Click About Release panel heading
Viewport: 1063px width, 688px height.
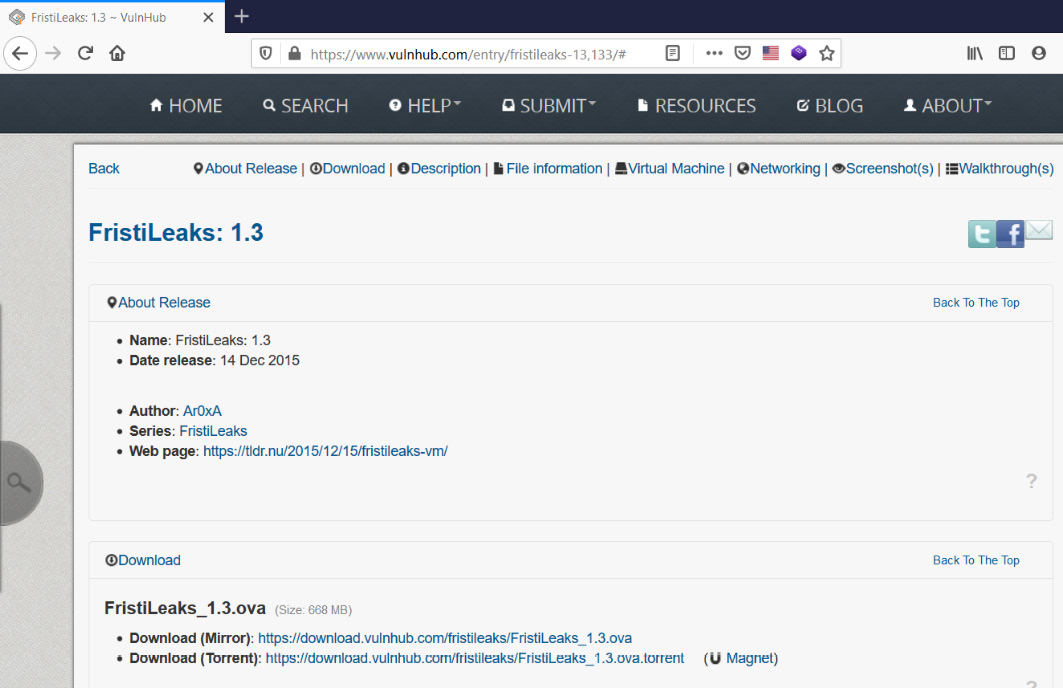[159, 302]
